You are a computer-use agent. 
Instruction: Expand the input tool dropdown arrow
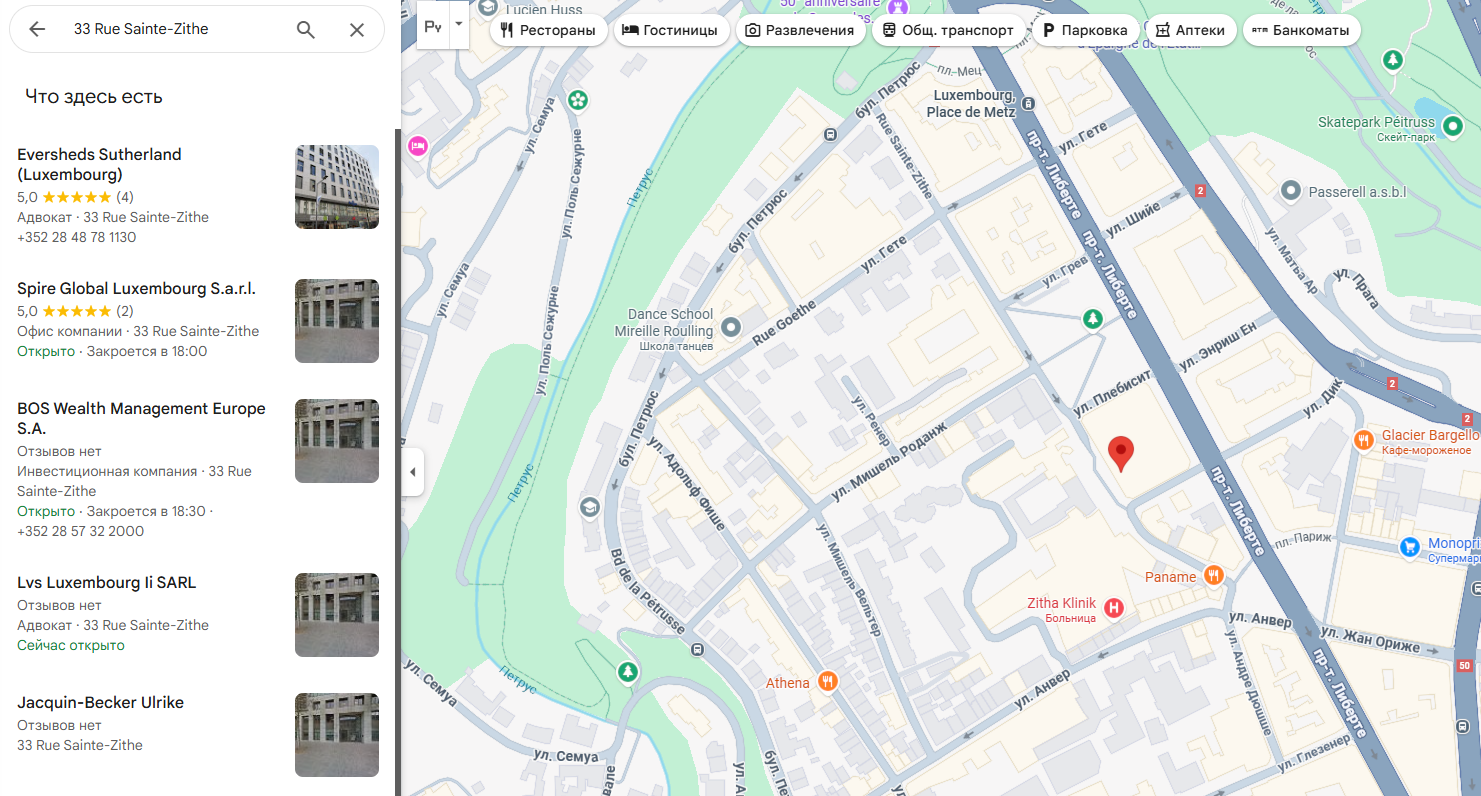pyautogui.click(x=459, y=27)
